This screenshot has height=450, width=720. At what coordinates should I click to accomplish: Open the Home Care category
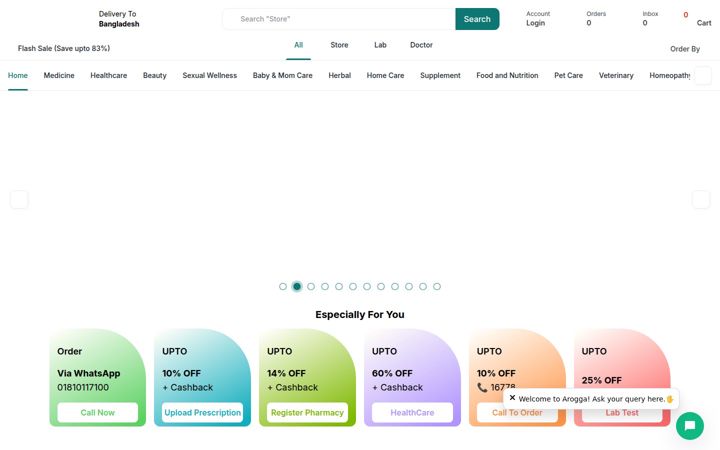[x=385, y=75]
